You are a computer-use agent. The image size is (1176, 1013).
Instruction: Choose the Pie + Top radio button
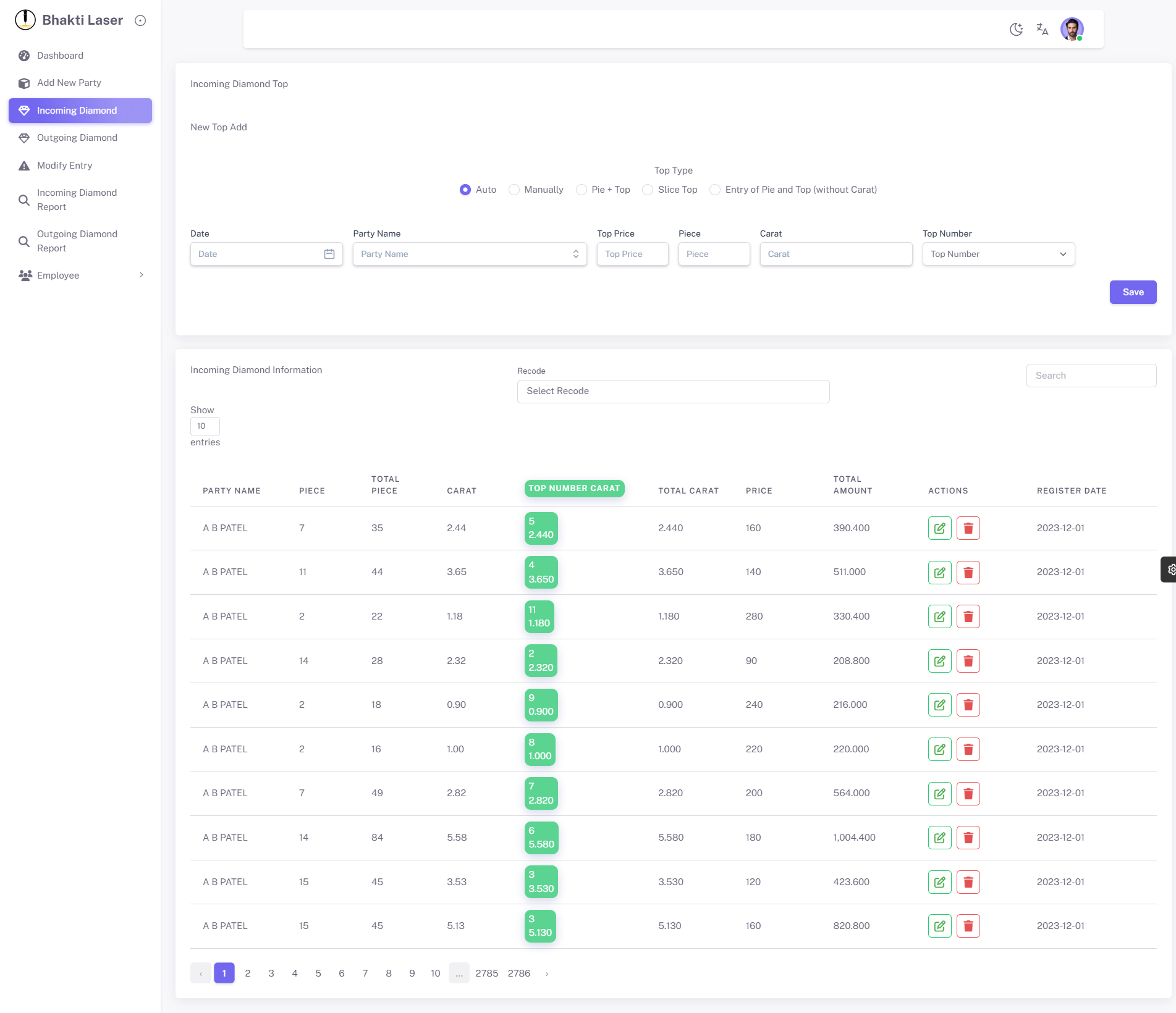tap(582, 190)
